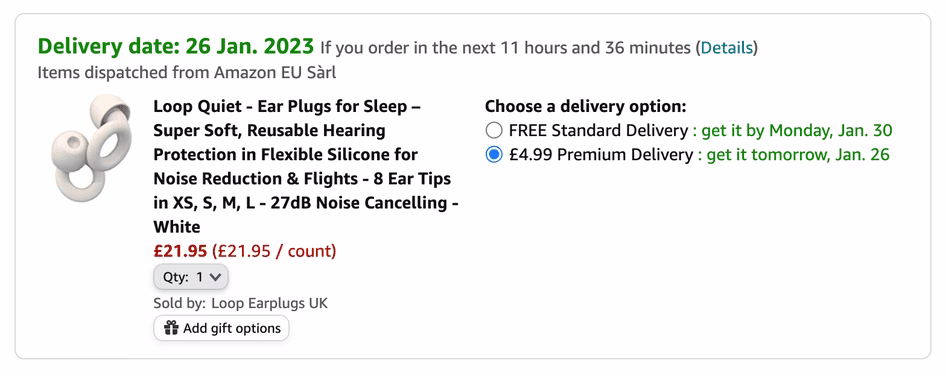The width and height of the screenshot is (946, 376).
Task: Select FREE Standard Delivery radio button
Action: 494,130
